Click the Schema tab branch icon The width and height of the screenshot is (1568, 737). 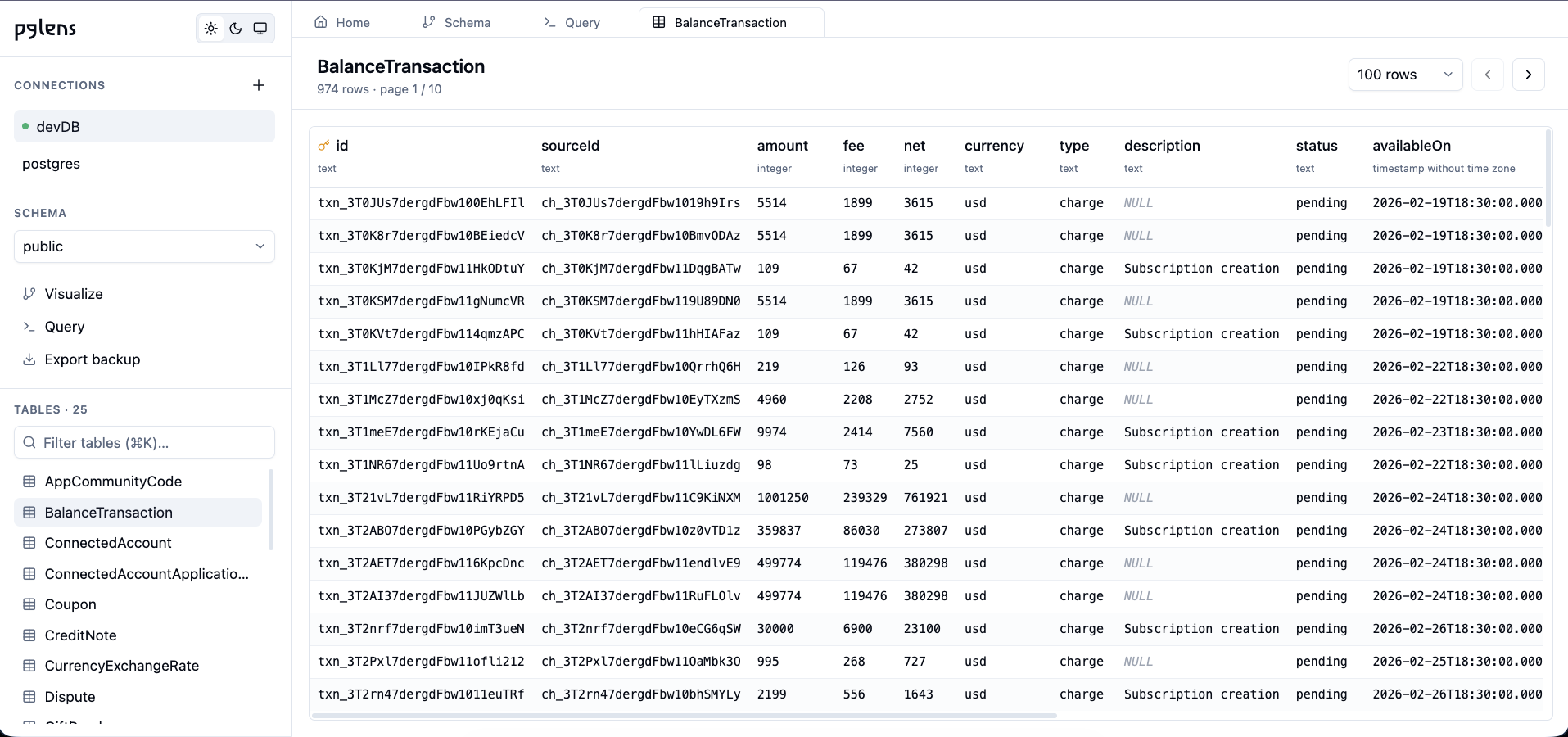(429, 22)
